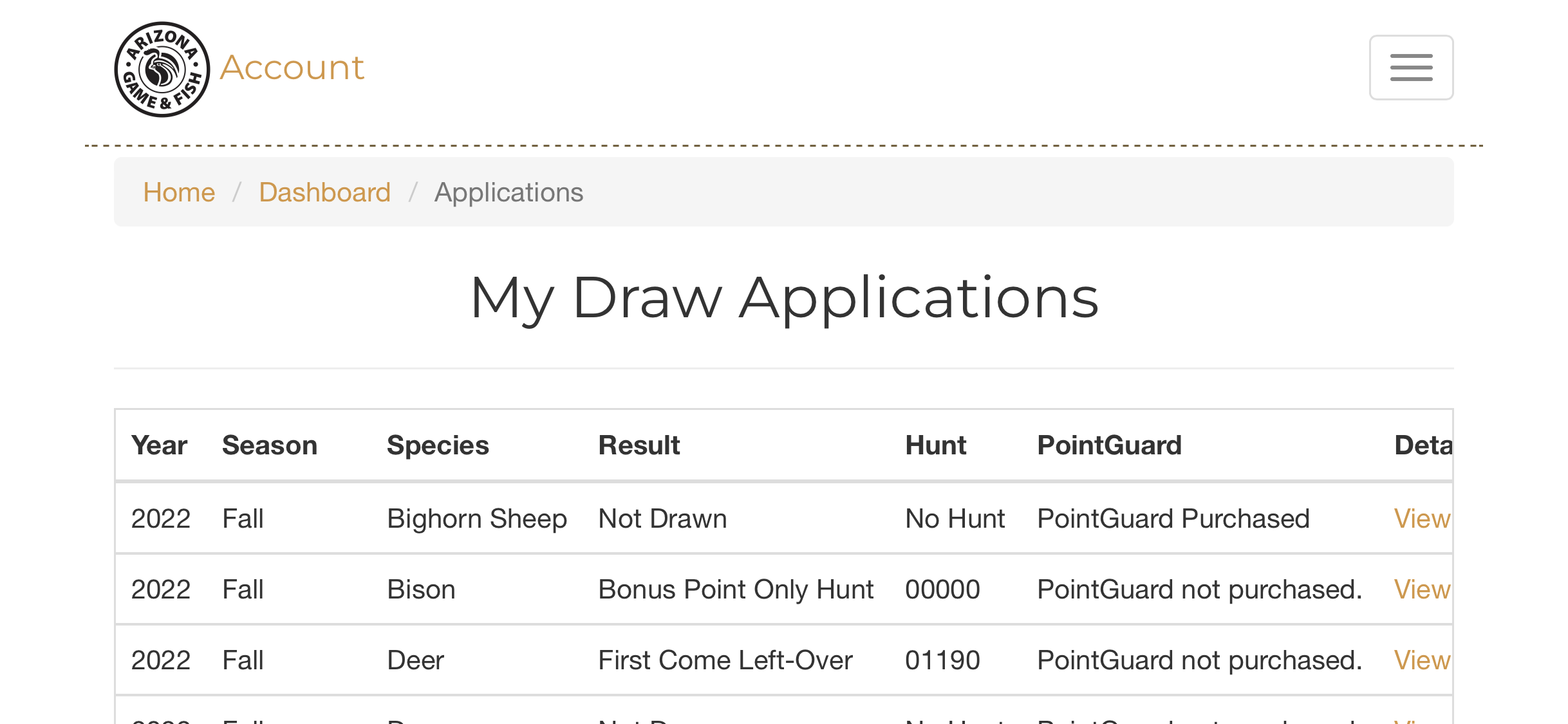Click the Result column header
This screenshot has width=1568, height=724.
[x=639, y=445]
